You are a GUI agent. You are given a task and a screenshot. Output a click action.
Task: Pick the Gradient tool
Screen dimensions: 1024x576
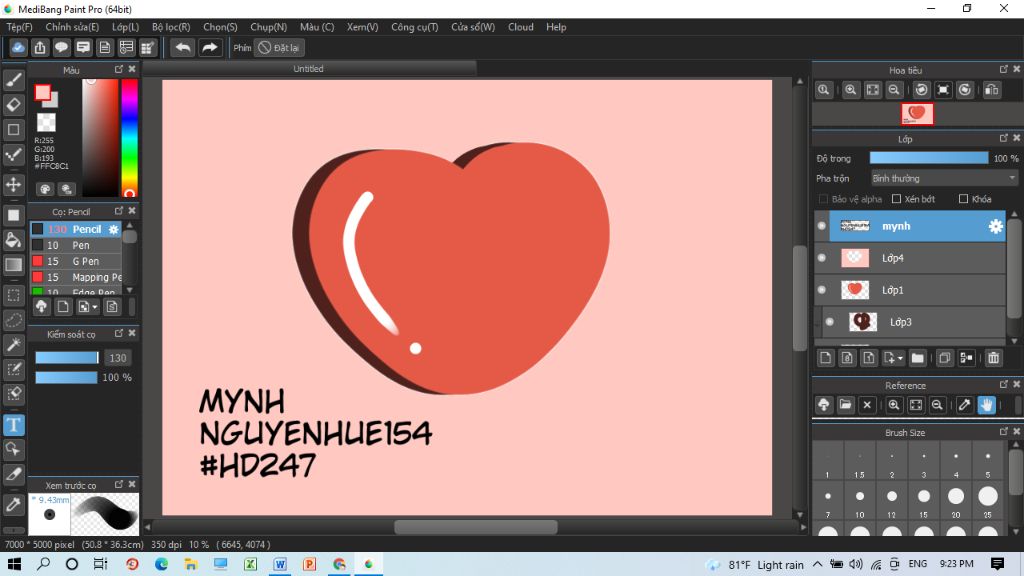coord(14,264)
